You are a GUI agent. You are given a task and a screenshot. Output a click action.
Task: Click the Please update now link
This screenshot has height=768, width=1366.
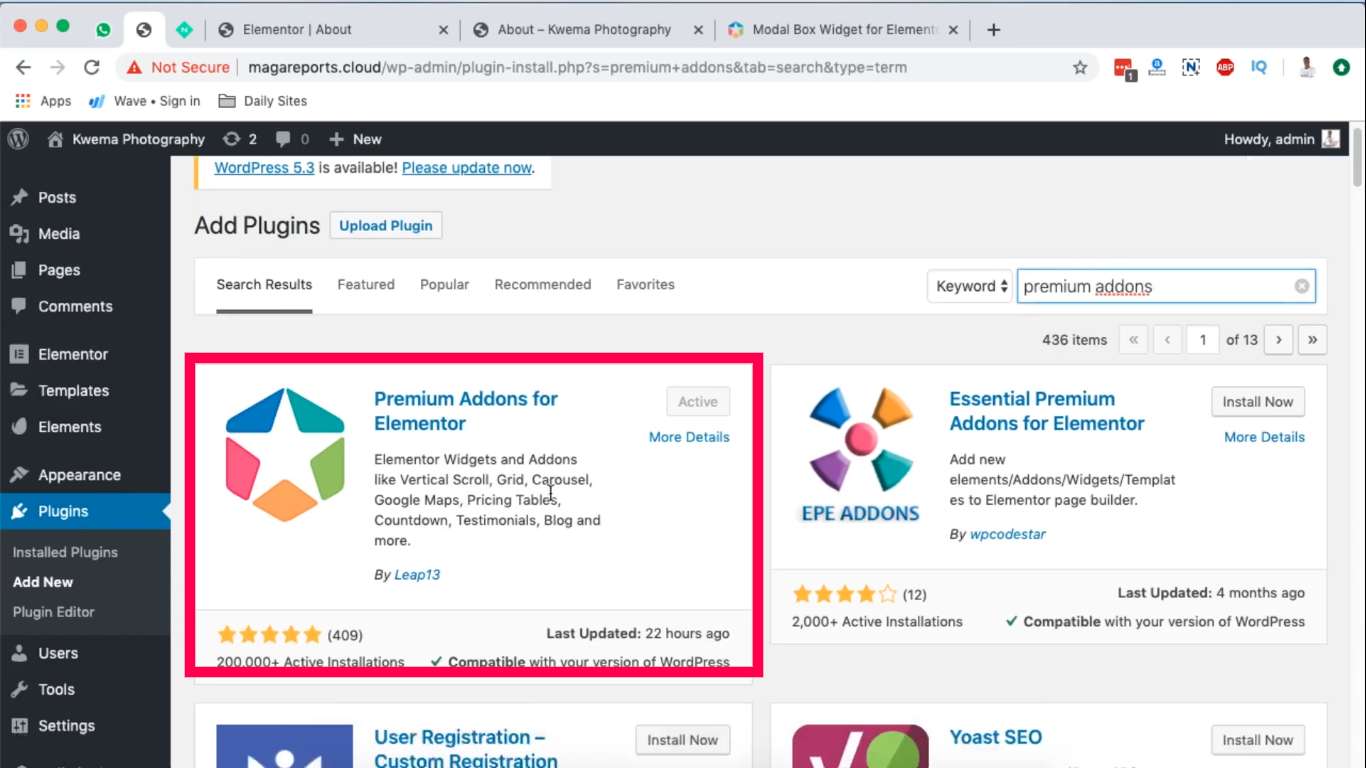coord(467,168)
